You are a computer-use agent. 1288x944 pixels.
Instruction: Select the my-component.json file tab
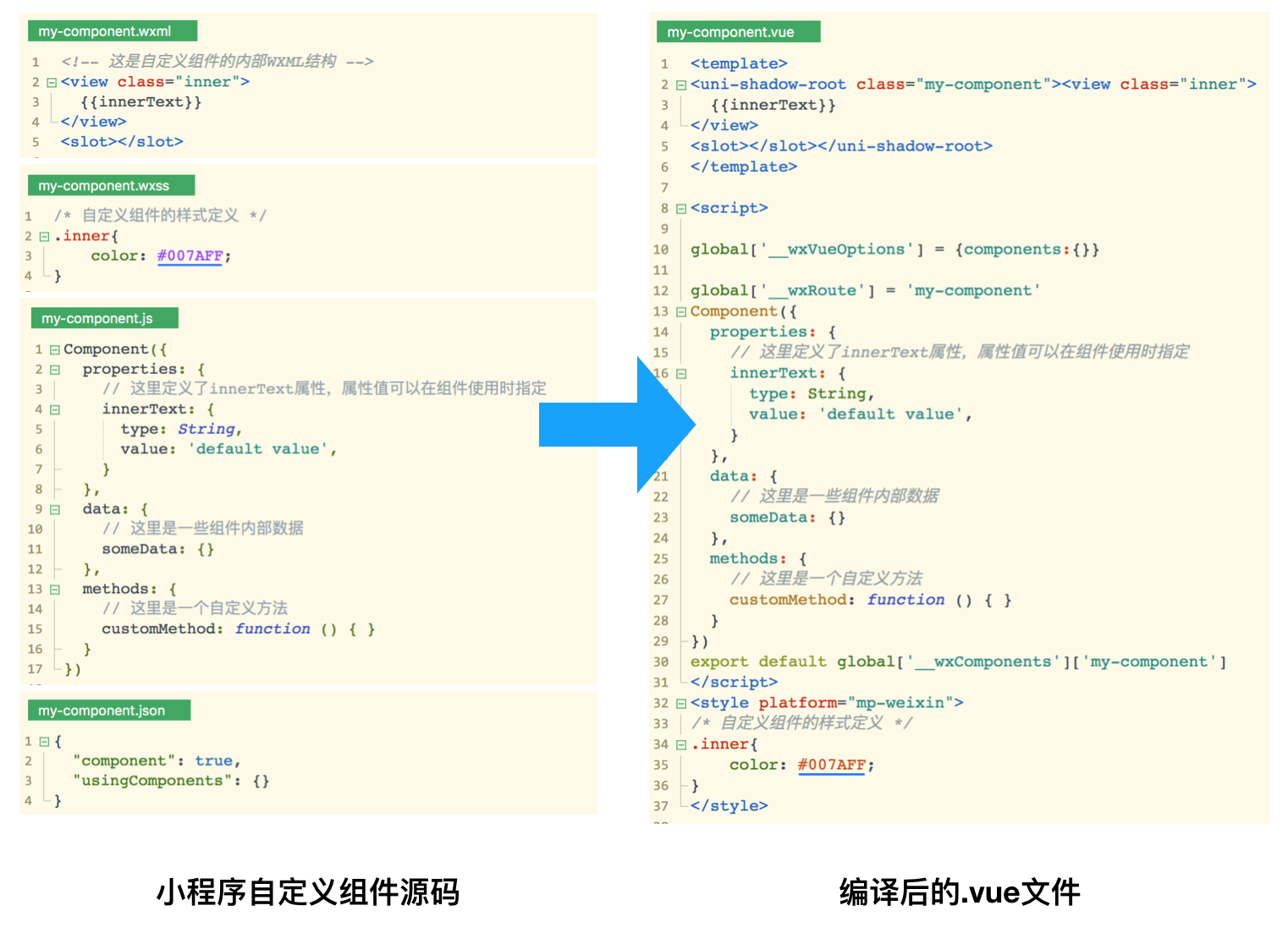click(x=109, y=711)
